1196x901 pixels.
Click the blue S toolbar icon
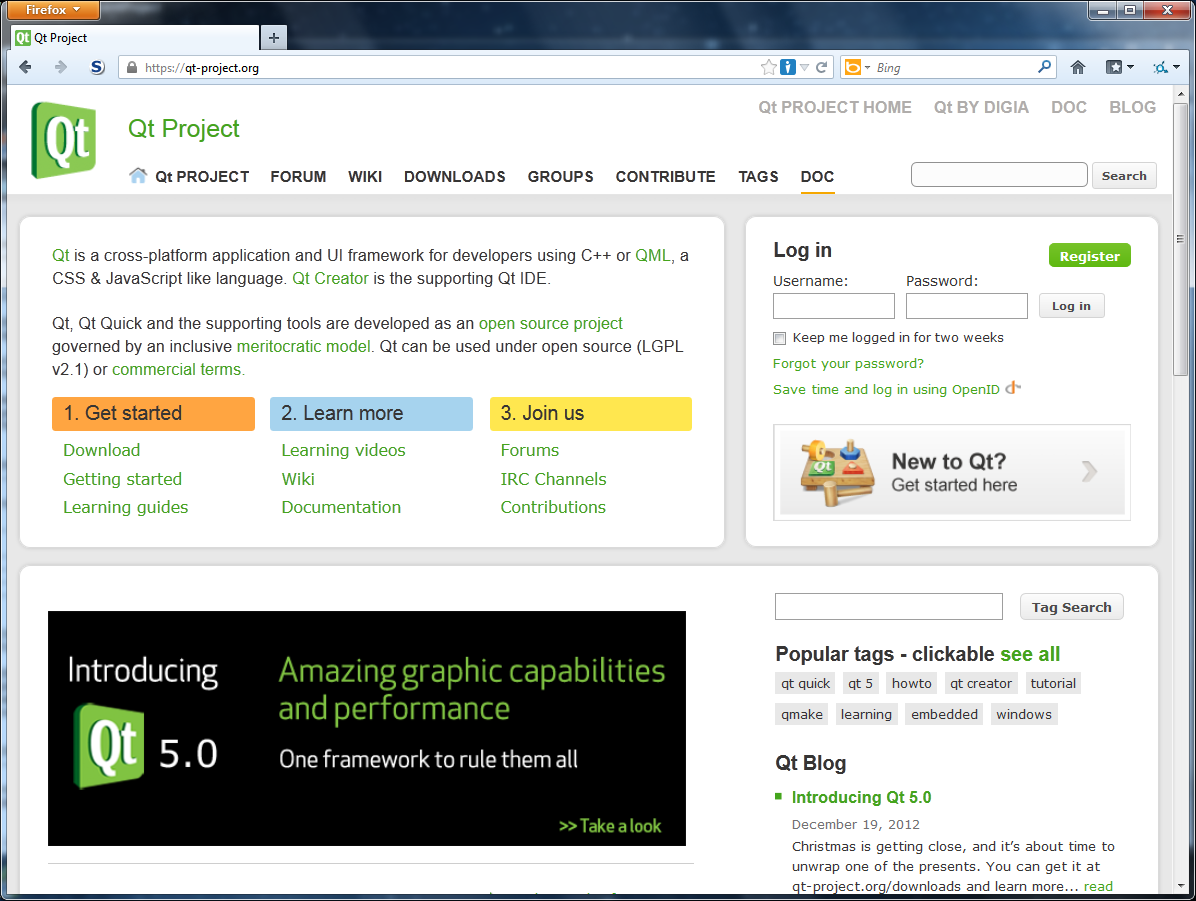pos(97,67)
